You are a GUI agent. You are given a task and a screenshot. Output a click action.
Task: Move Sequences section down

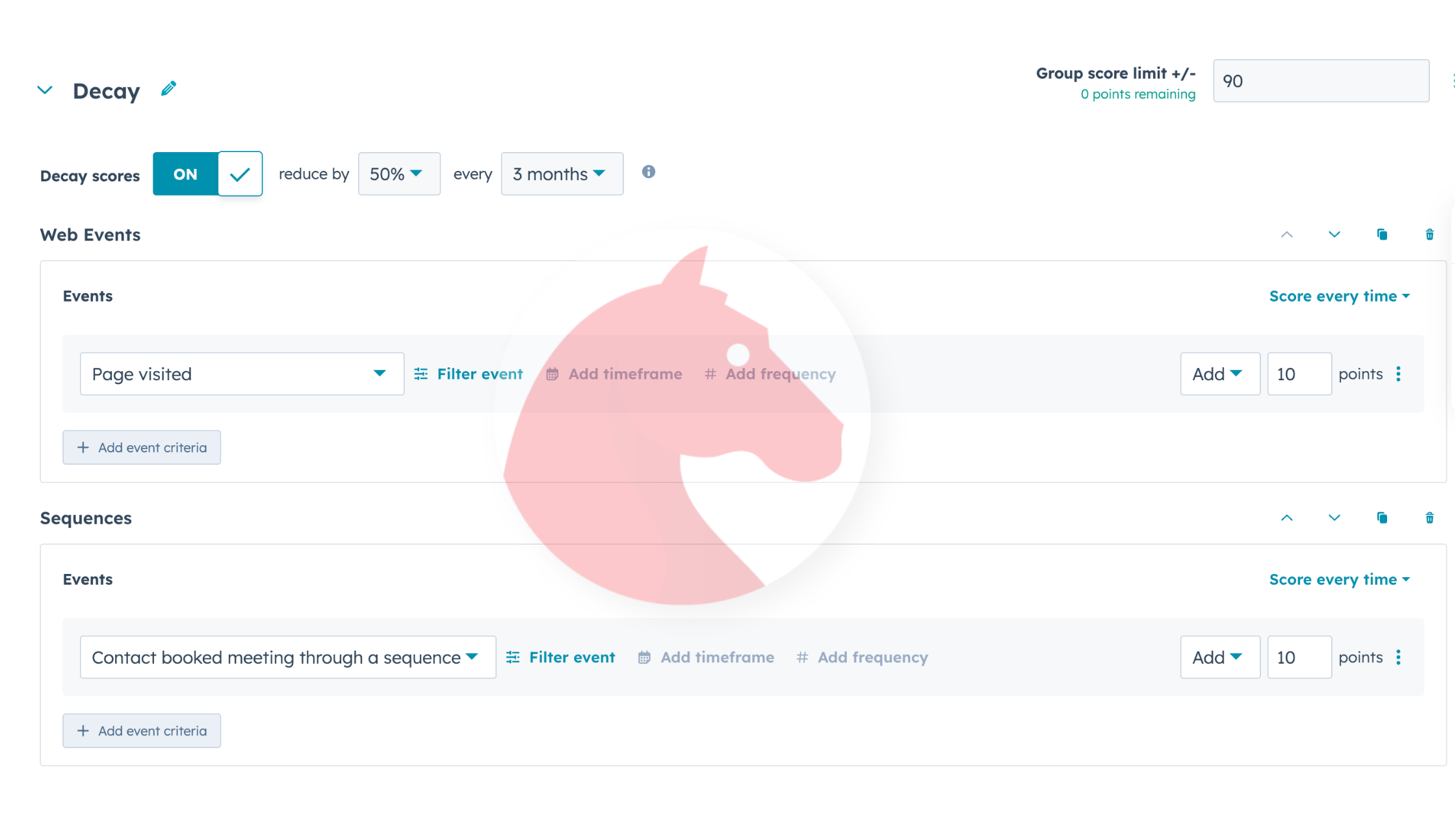point(1334,518)
